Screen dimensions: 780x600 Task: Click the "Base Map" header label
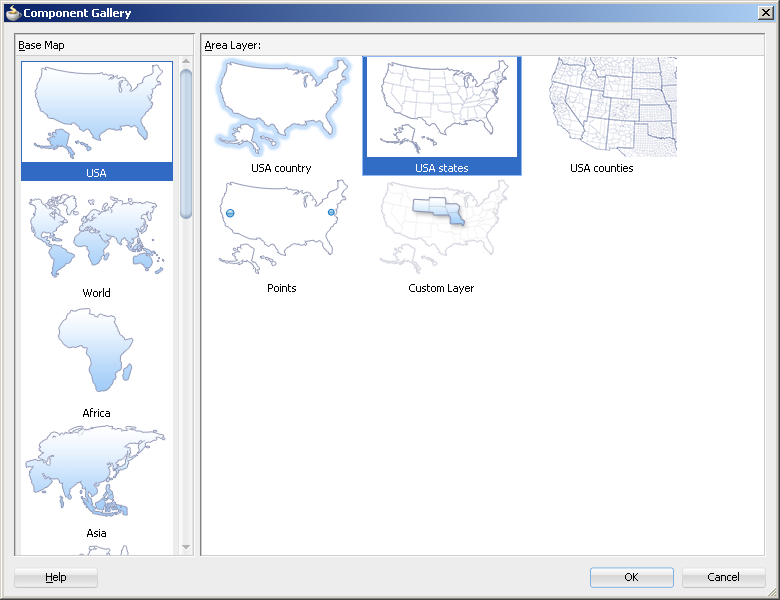click(x=41, y=45)
